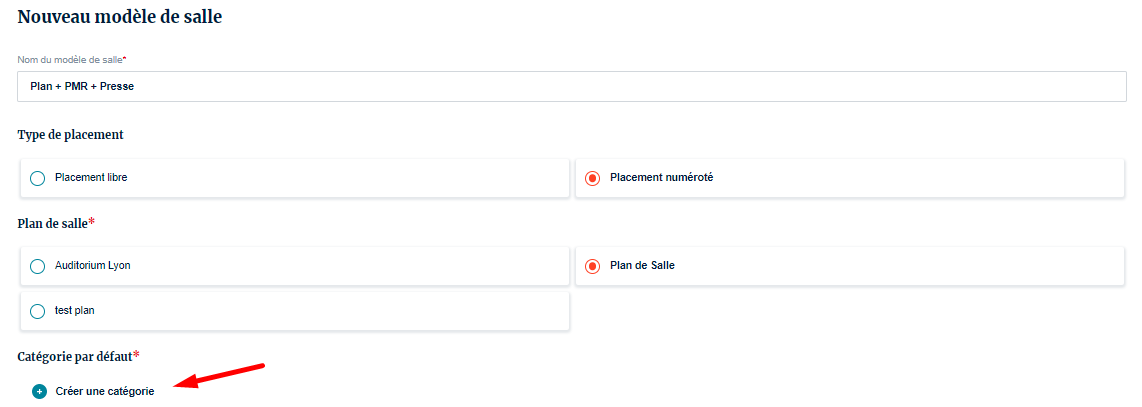The height and width of the screenshot is (407, 1142).
Task: Choose the Plan de Salle radio button
Action: (592, 266)
